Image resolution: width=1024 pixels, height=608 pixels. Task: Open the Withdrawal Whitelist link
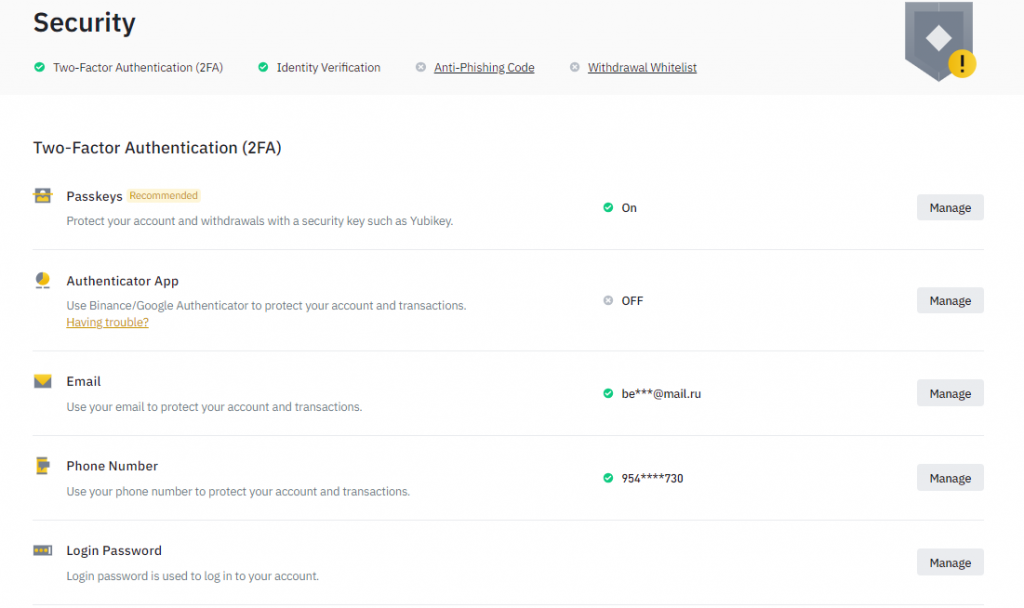tap(642, 68)
